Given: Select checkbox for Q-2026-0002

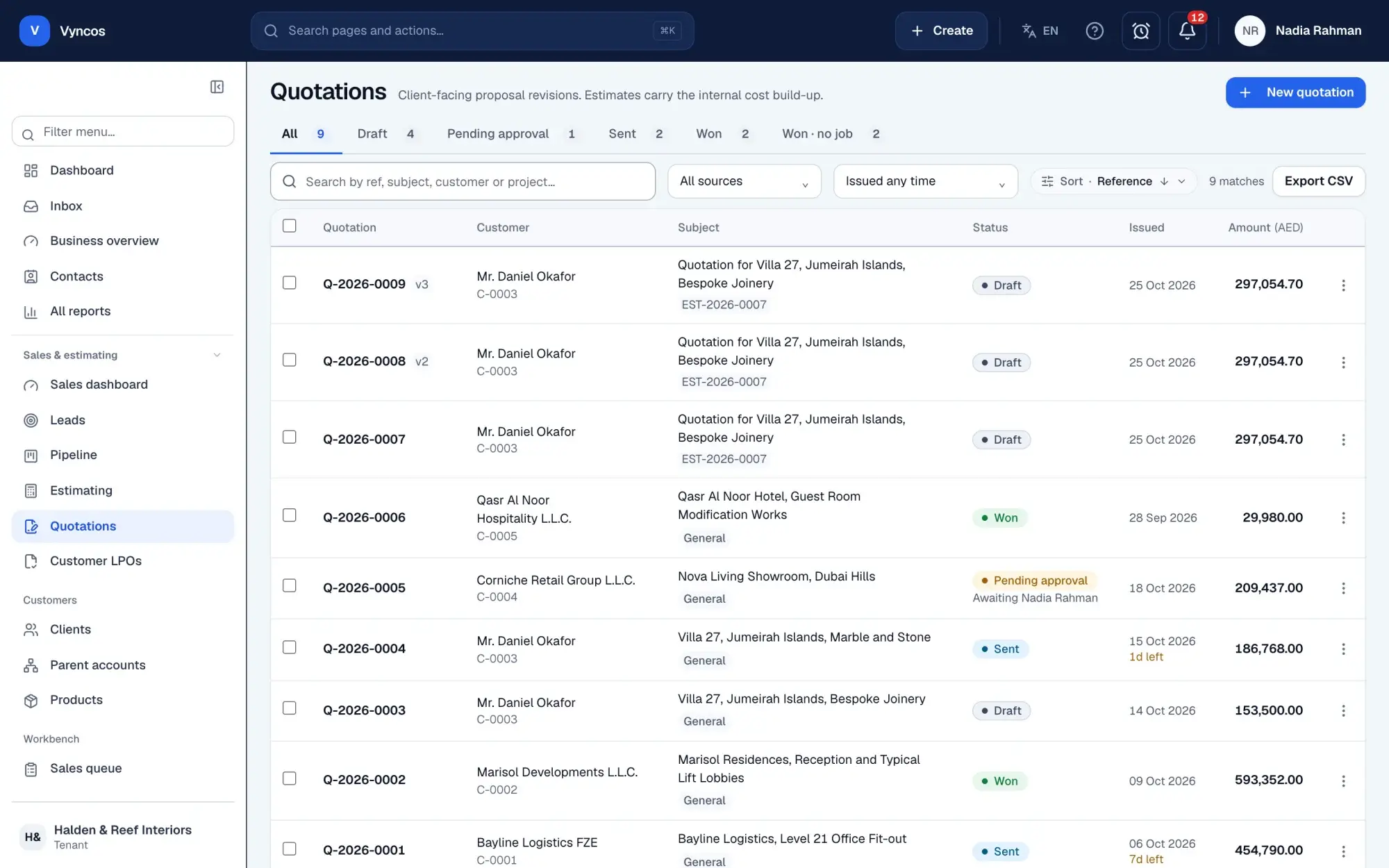Looking at the screenshot, I should point(290,778).
